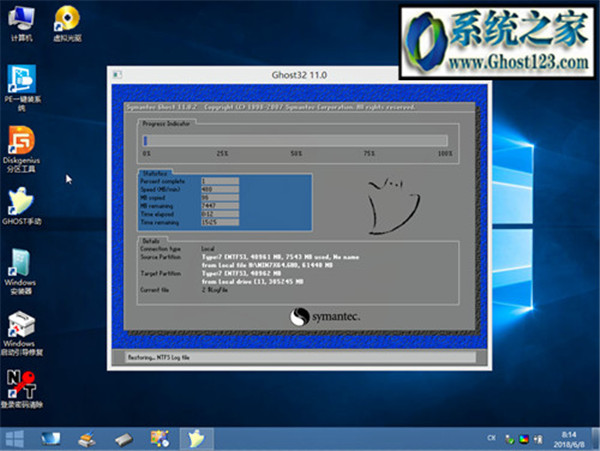600x451 pixels.
Task: Click the Time remaining value
Action: tap(220, 222)
